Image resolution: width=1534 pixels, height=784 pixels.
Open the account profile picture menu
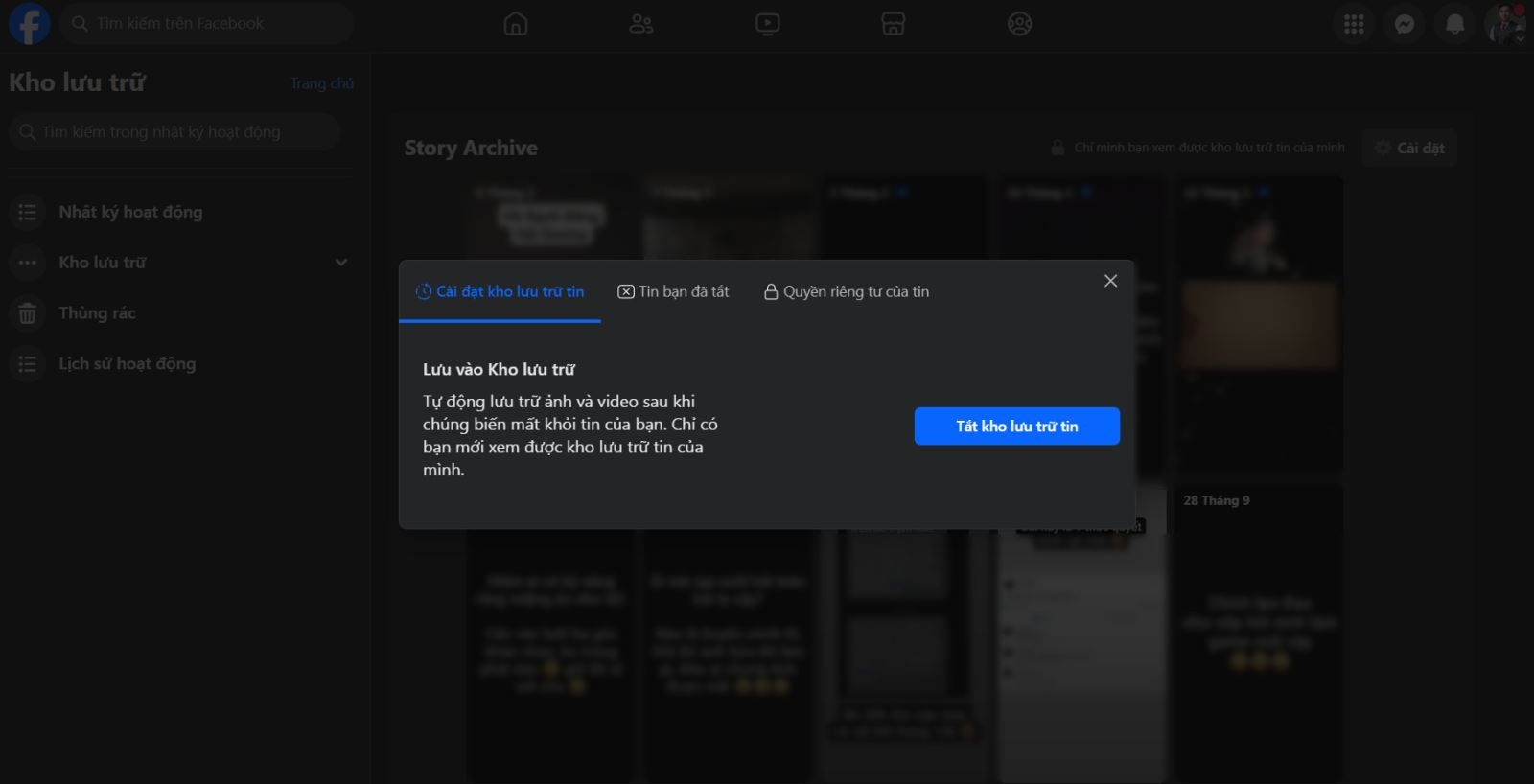pyautogui.click(x=1505, y=24)
